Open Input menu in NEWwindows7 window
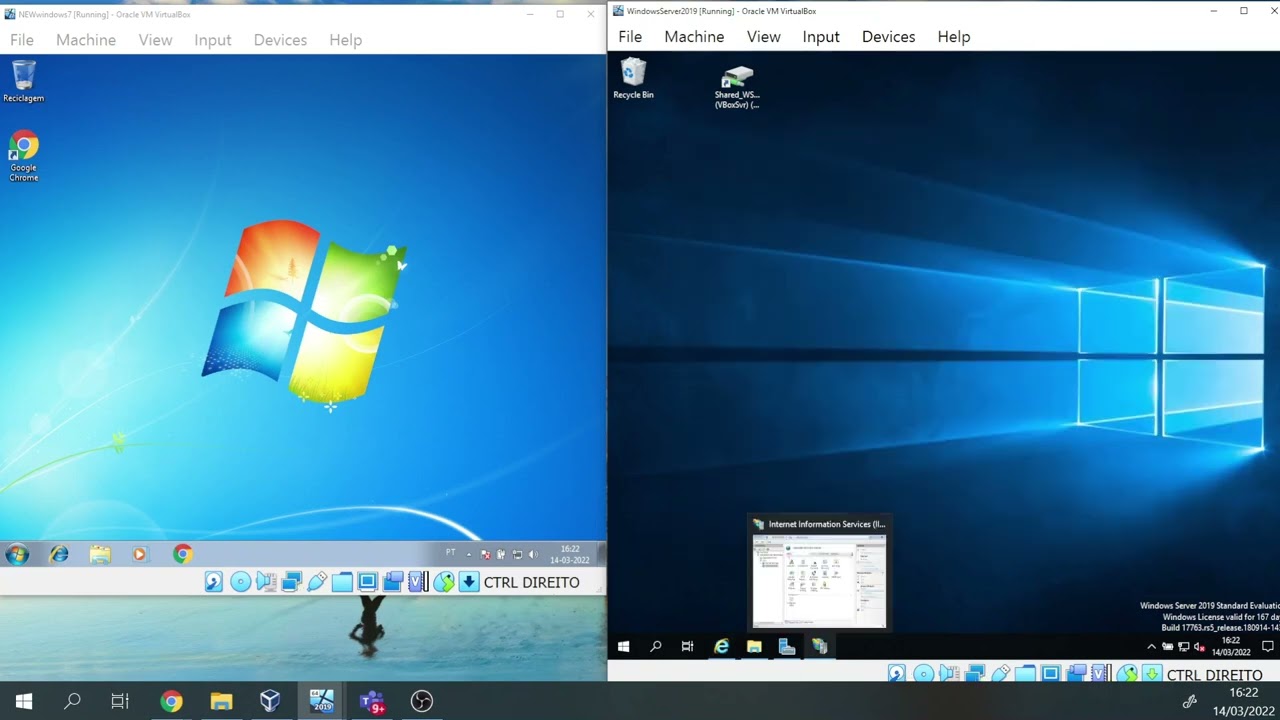Viewport: 1280px width, 720px height. [x=213, y=40]
